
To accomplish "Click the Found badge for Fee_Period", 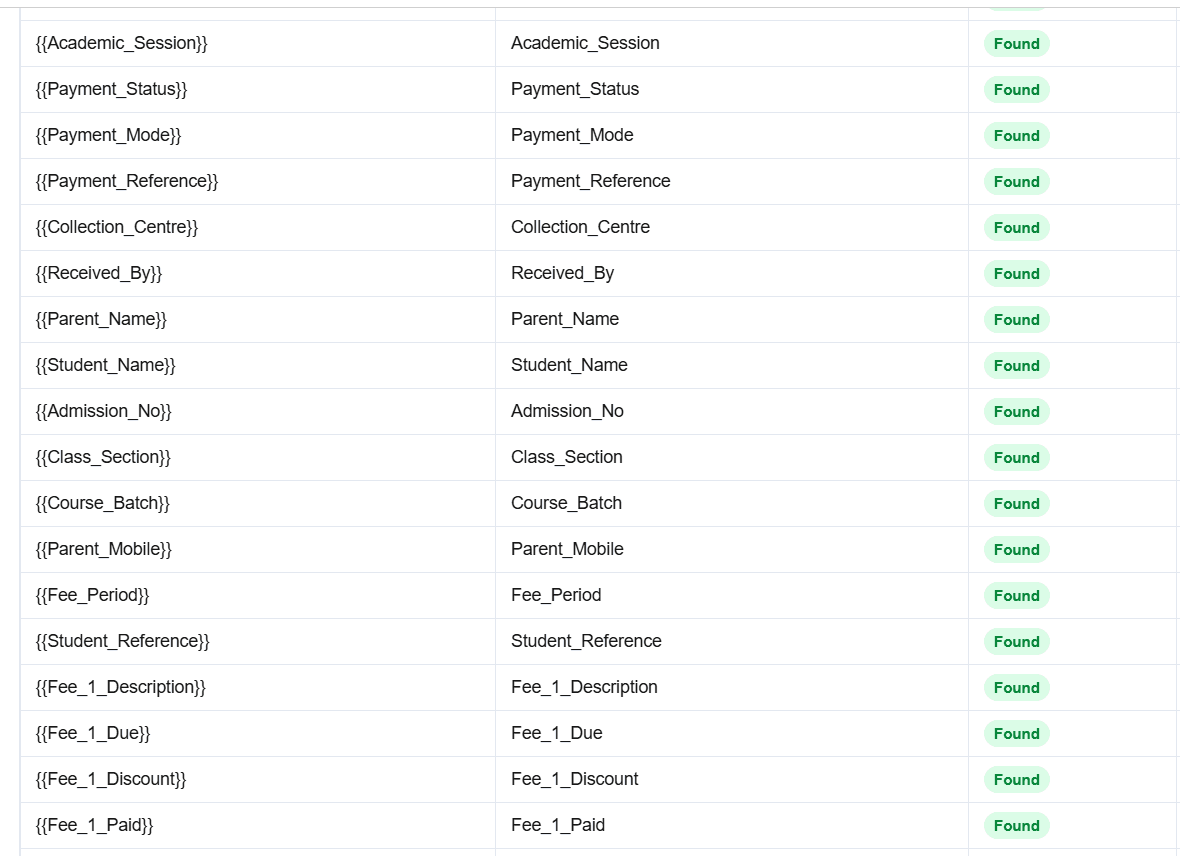I will [x=1016, y=596].
